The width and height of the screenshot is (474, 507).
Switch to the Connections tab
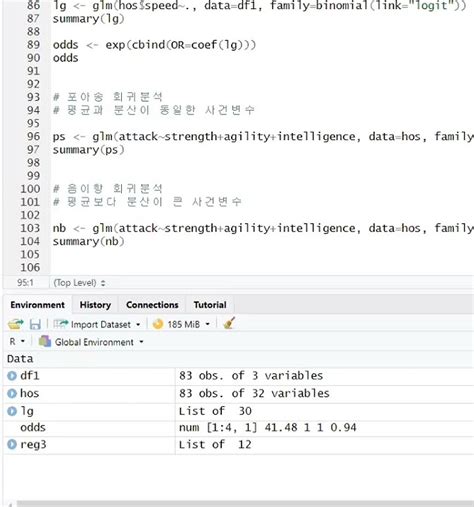tap(152, 305)
